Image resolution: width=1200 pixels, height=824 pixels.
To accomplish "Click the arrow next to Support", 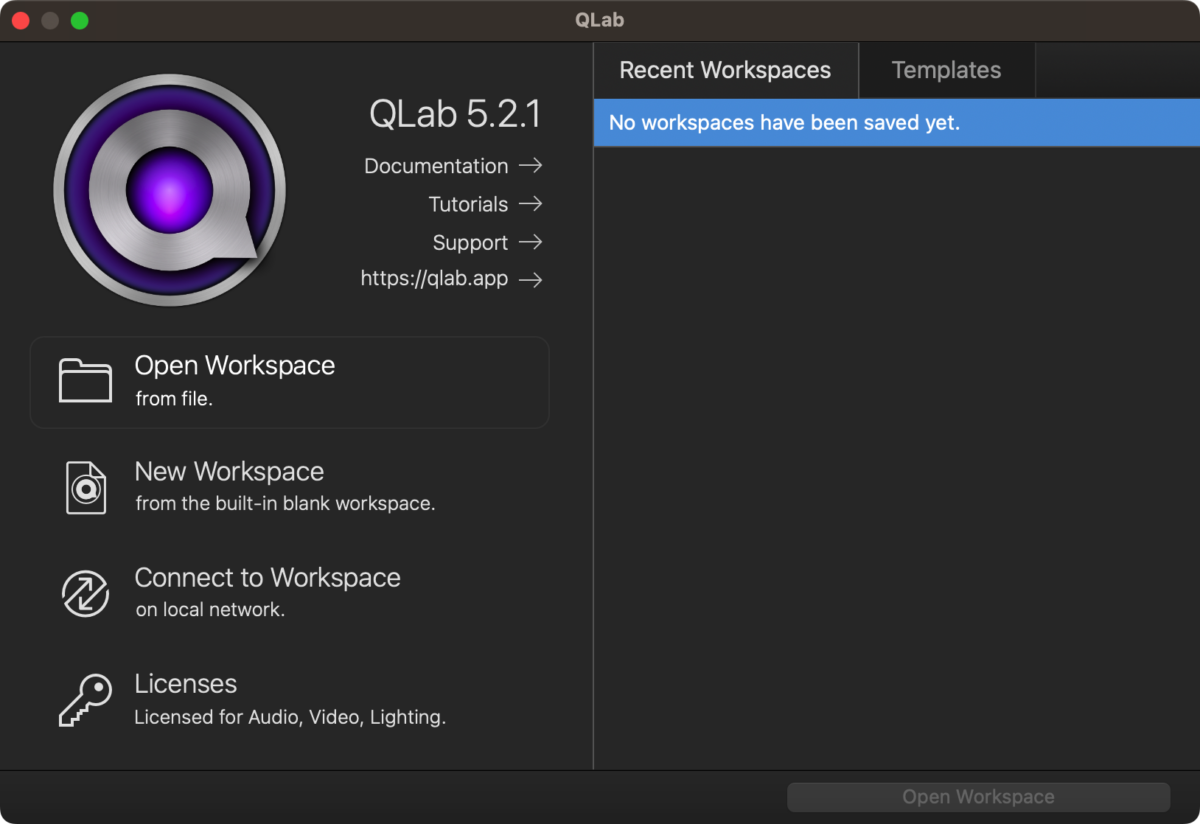I will tap(530, 242).
